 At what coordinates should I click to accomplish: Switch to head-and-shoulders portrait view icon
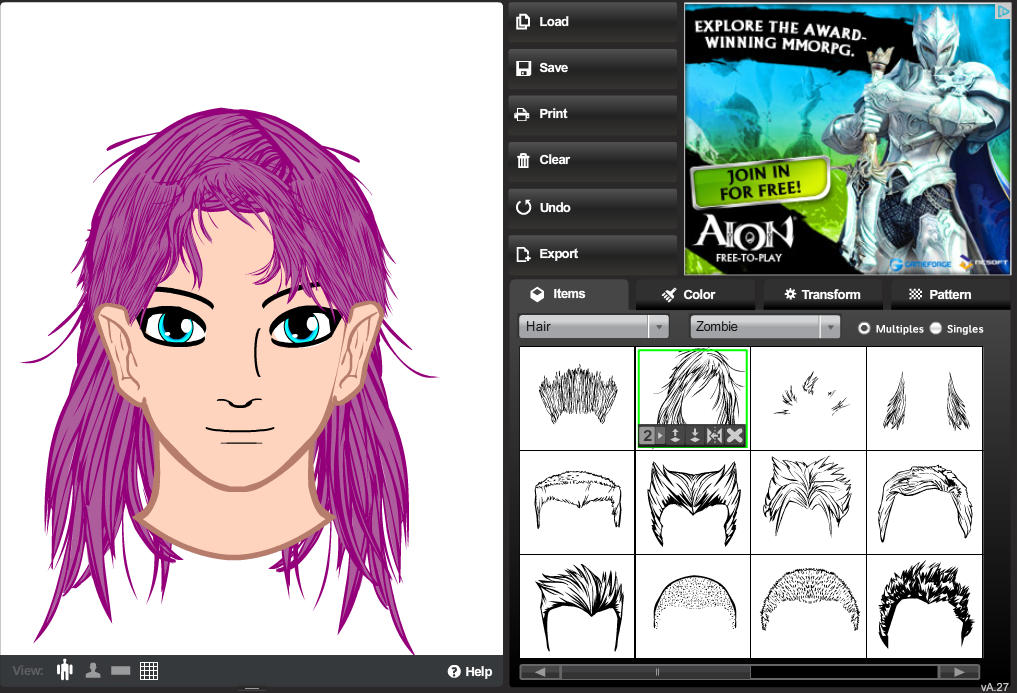click(93, 671)
